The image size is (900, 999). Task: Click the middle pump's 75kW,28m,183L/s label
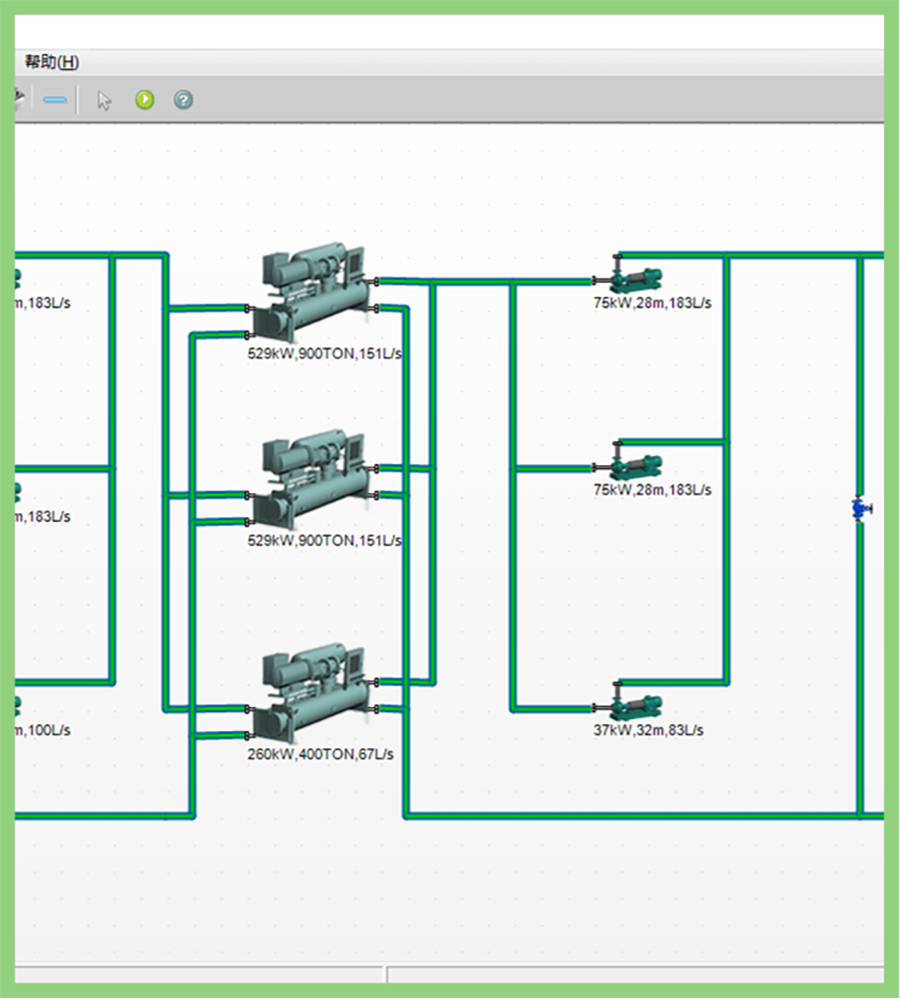[652, 490]
